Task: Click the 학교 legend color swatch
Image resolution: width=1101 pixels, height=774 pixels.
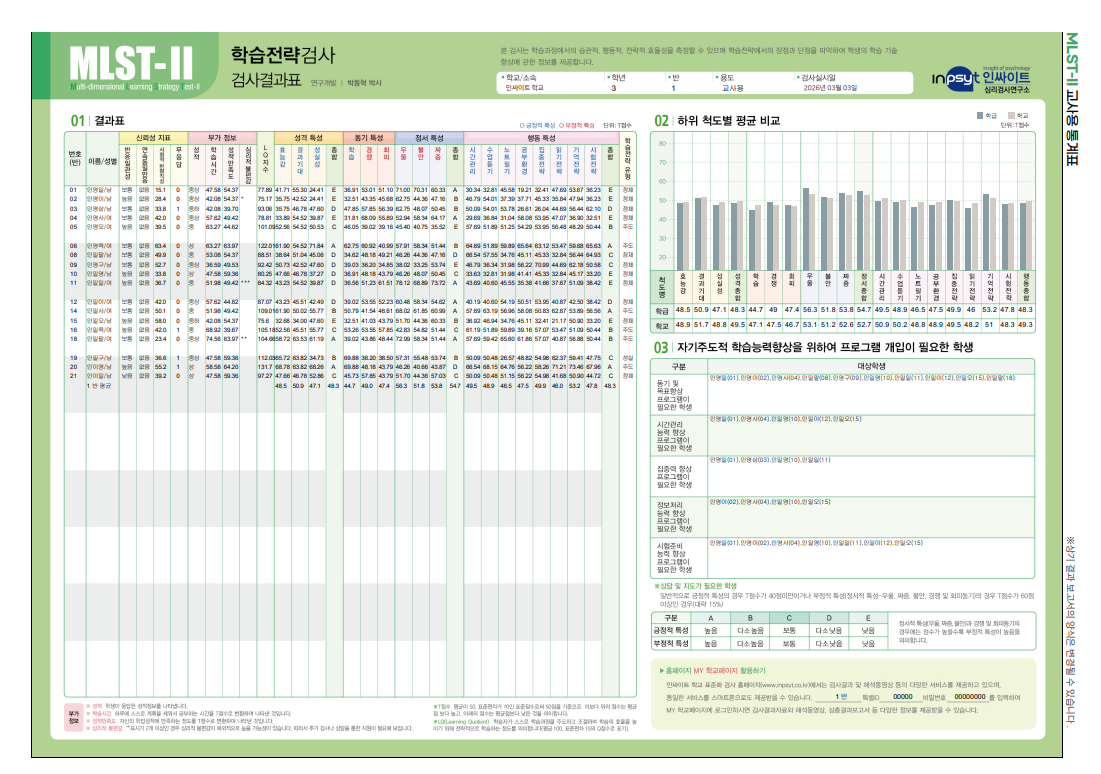Action: [1010, 115]
